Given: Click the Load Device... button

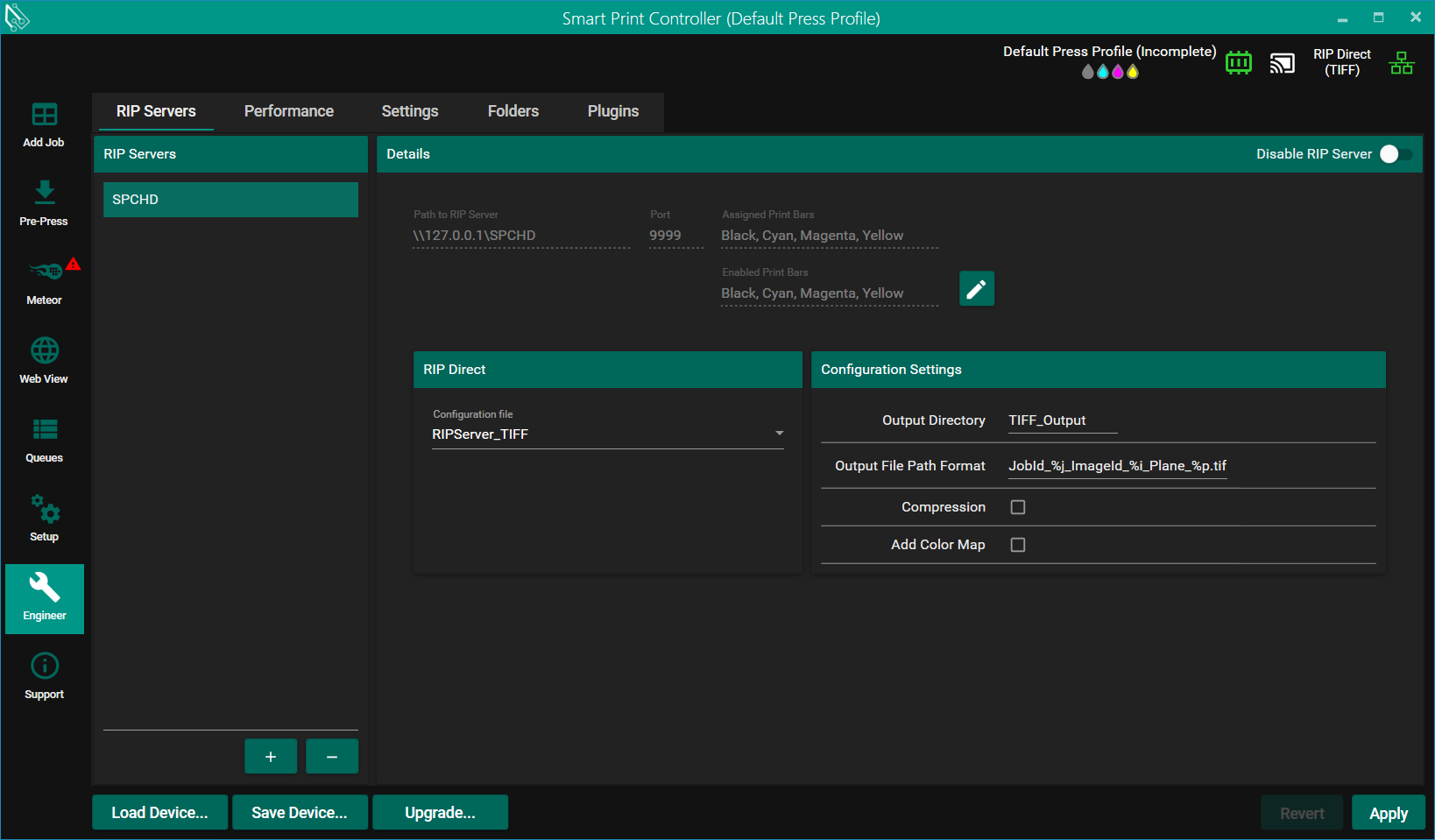Looking at the screenshot, I should [159, 813].
